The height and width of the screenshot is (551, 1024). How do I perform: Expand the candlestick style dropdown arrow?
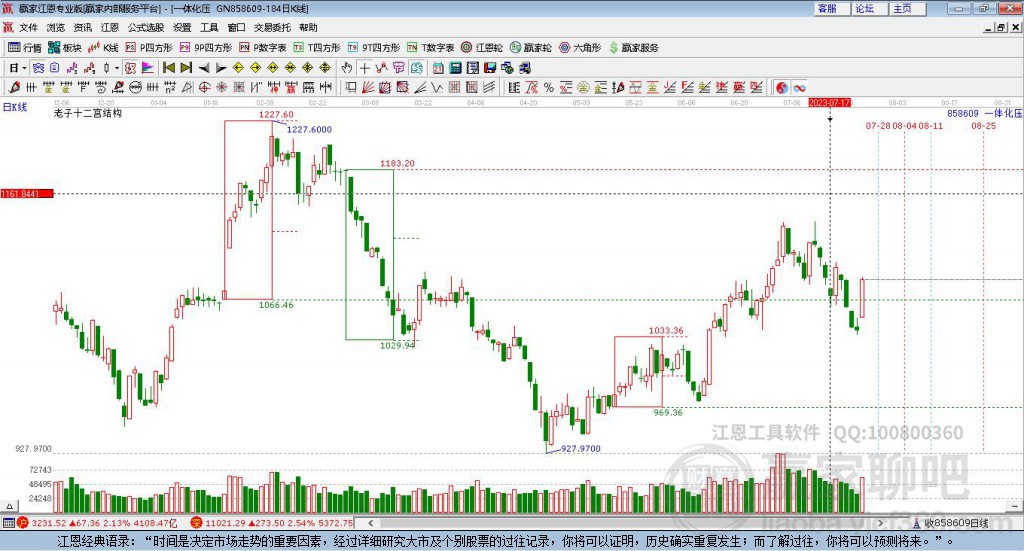tap(117, 68)
